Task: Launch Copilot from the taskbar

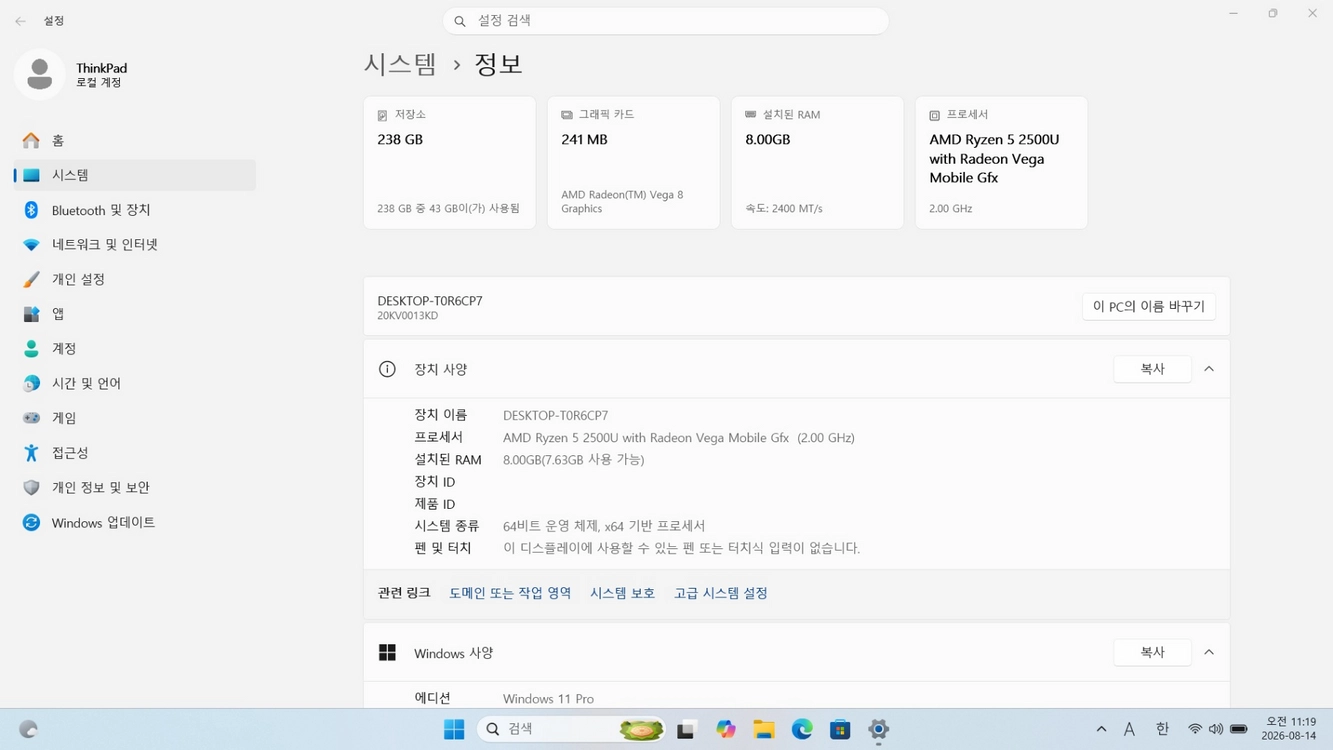Action: click(726, 730)
